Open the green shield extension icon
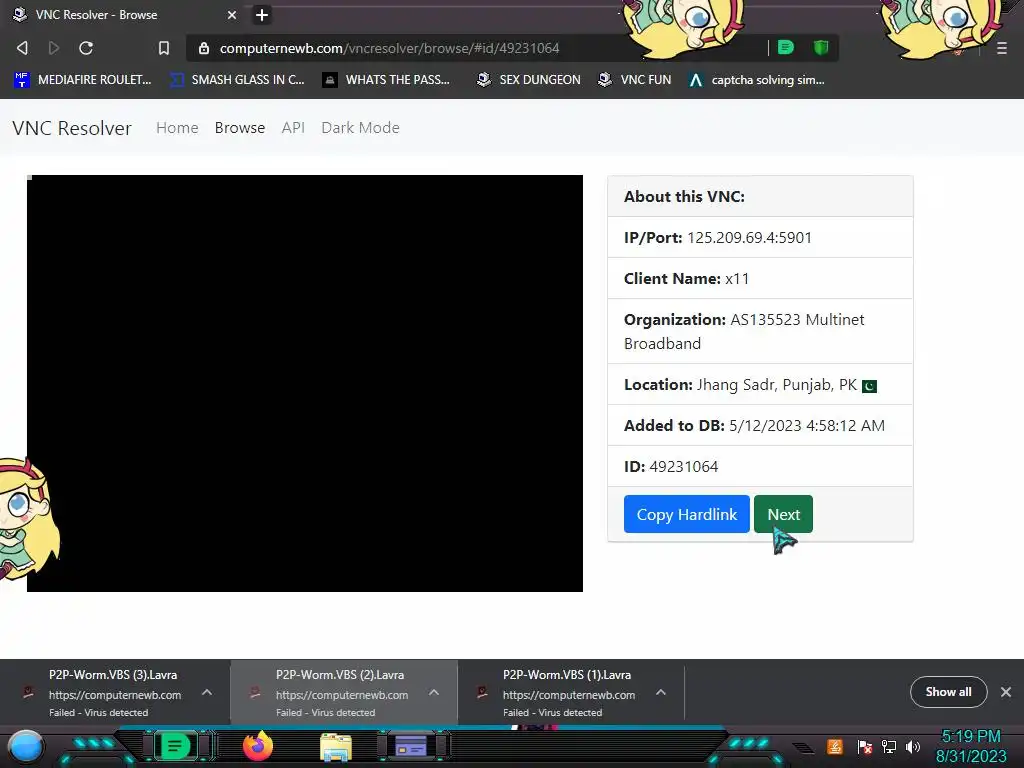 pos(821,47)
